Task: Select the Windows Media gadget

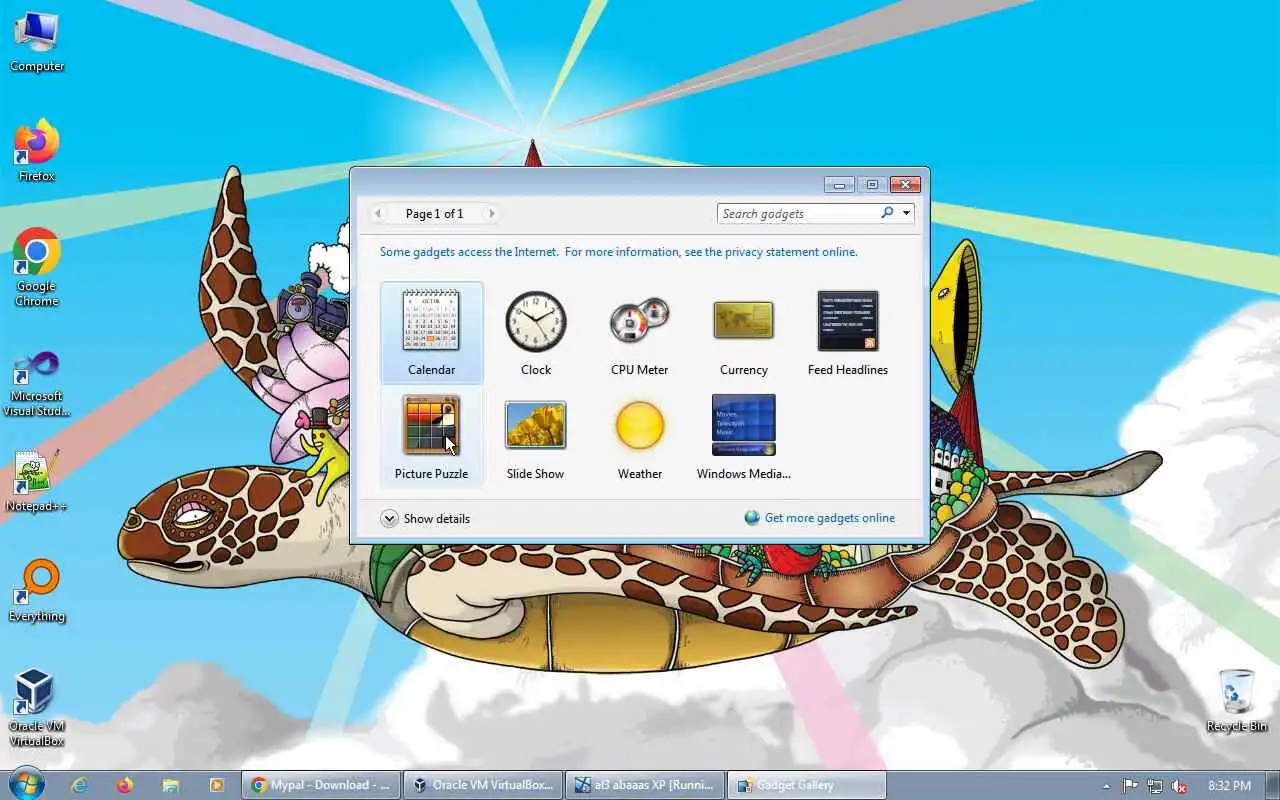Action: (743, 437)
